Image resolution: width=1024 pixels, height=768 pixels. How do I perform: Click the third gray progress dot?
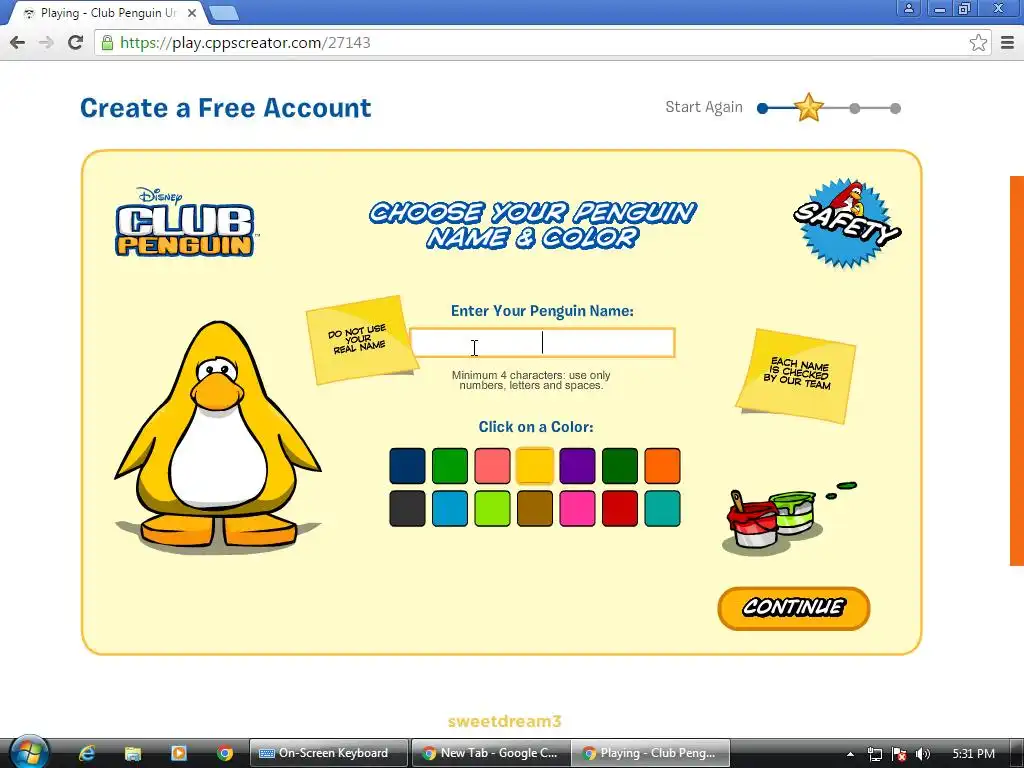click(855, 108)
